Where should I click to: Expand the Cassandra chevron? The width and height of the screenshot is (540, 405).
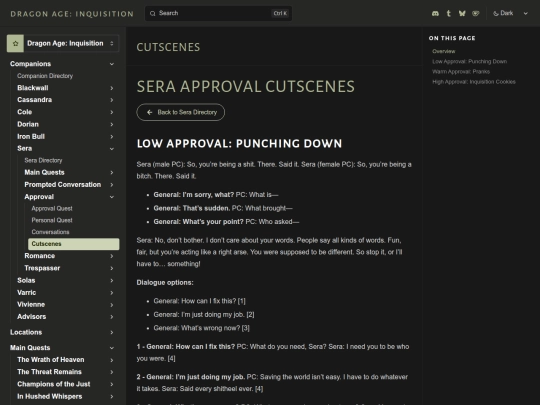(x=112, y=100)
